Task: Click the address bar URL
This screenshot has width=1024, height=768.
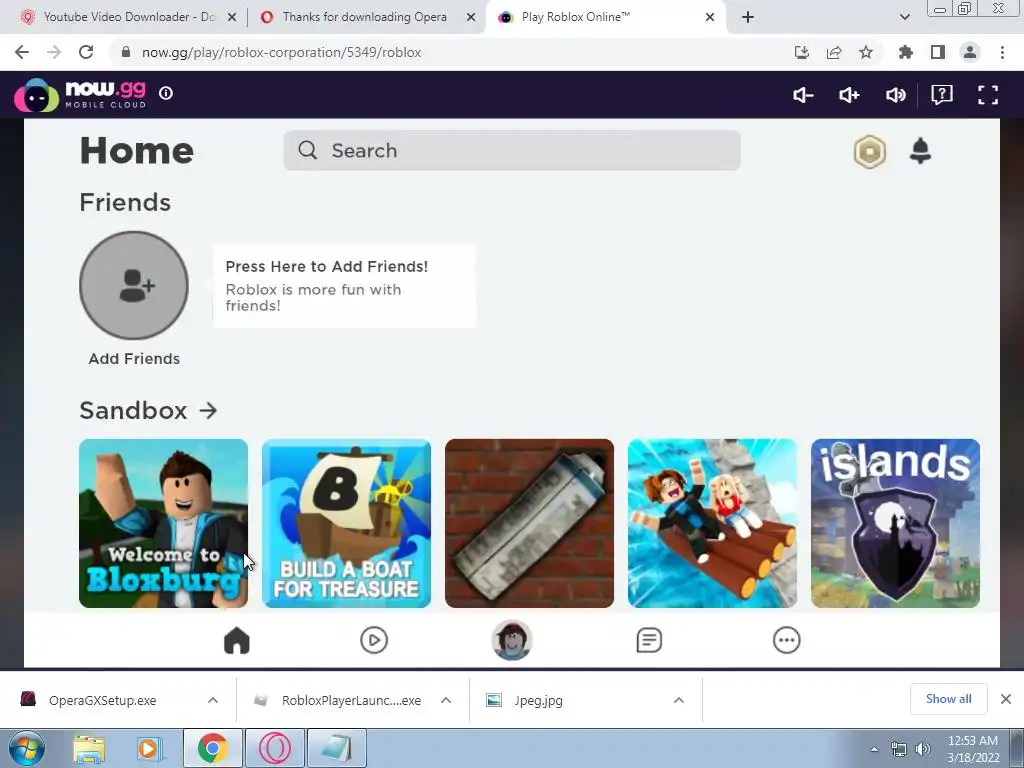Action: tap(281, 52)
